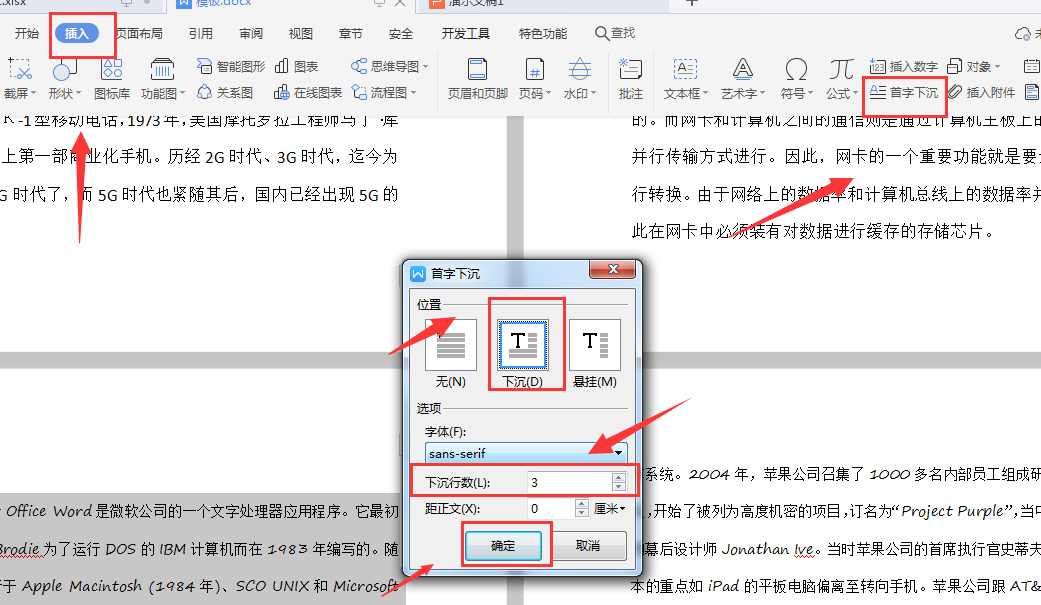Switch to the 安全 tab
Screen dimensions: 1041x605
tap(401, 33)
